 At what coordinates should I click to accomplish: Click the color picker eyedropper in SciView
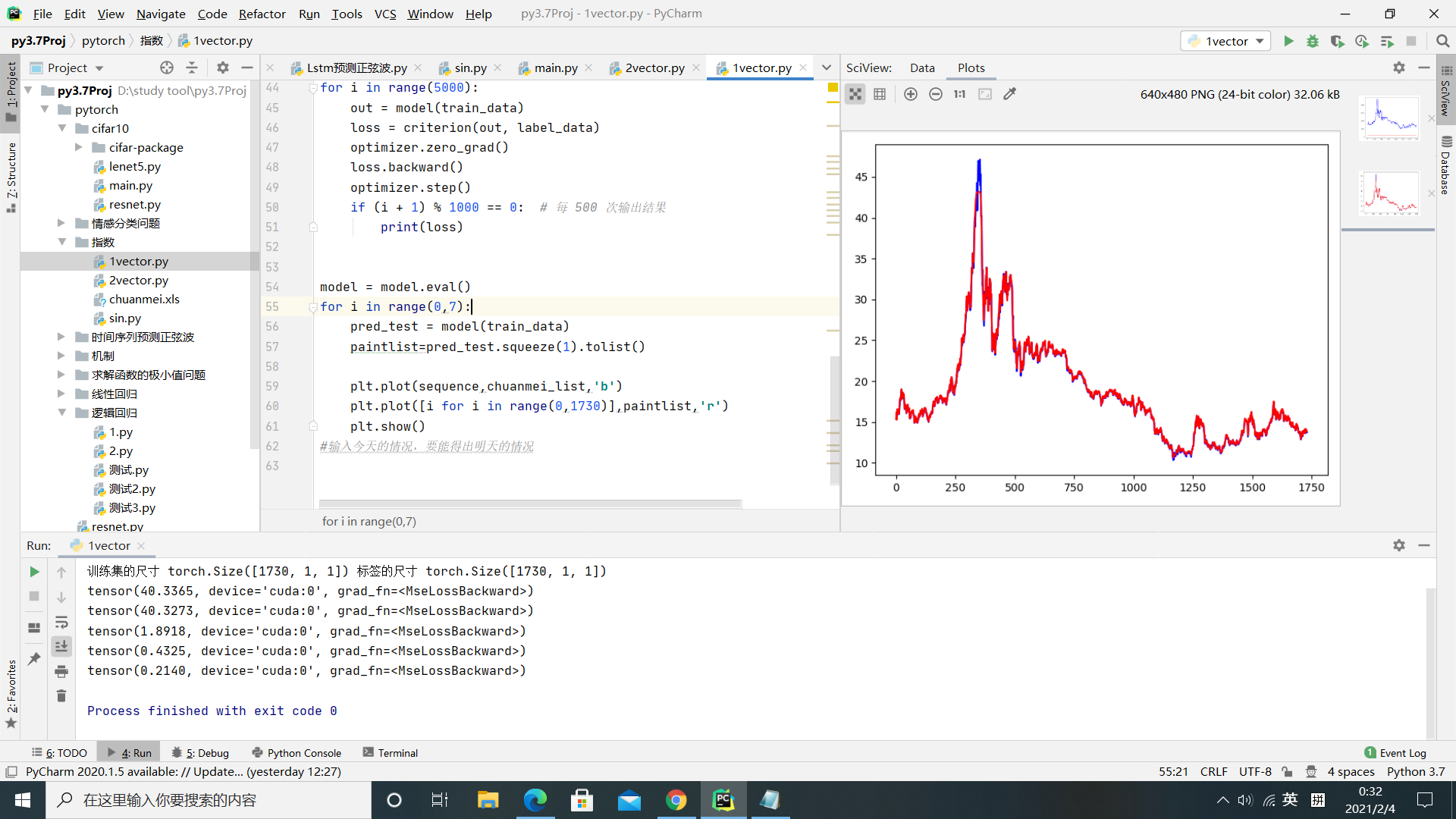(1009, 94)
